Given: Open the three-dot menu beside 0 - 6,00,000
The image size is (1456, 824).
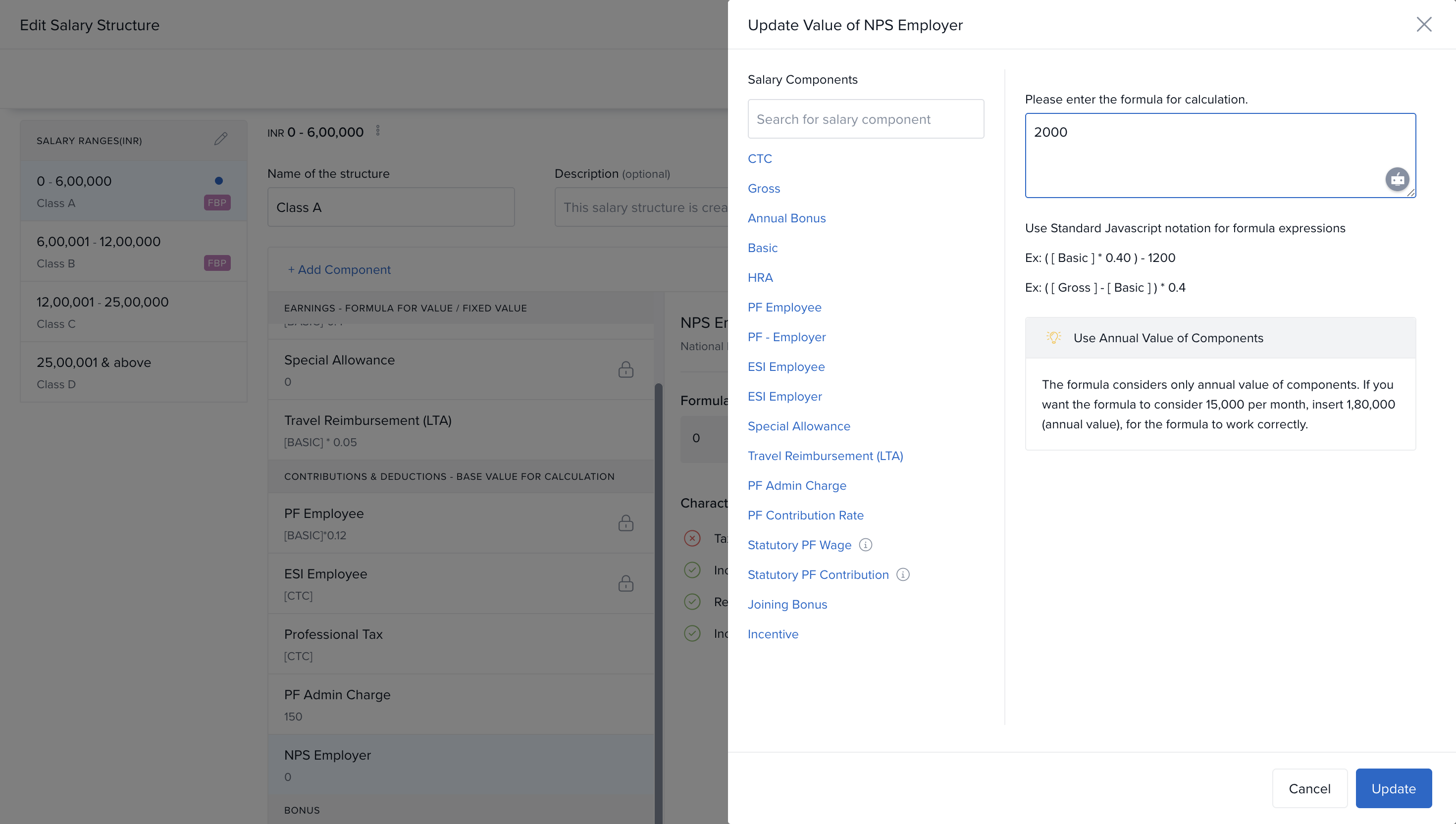Looking at the screenshot, I should [x=378, y=131].
